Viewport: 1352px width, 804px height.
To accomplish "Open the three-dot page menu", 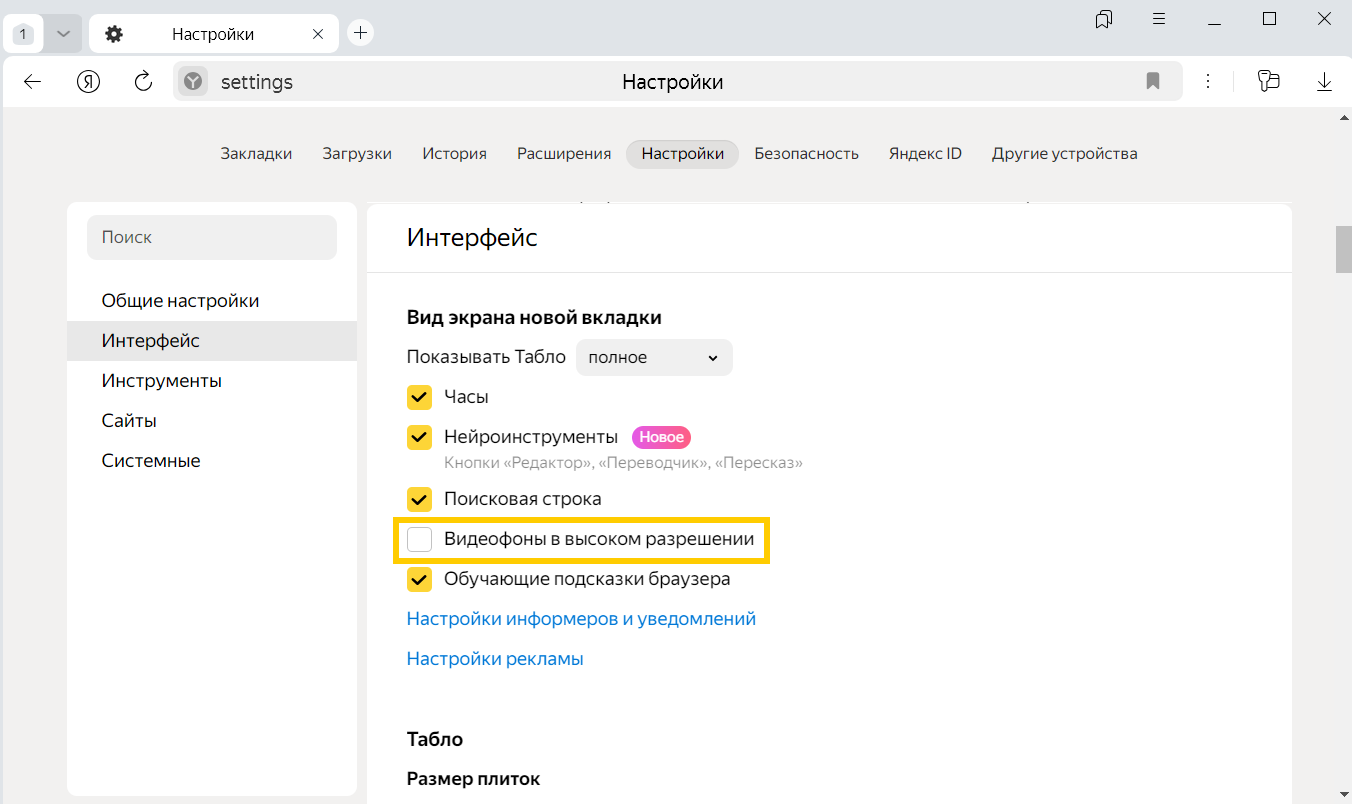I will (x=1208, y=82).
